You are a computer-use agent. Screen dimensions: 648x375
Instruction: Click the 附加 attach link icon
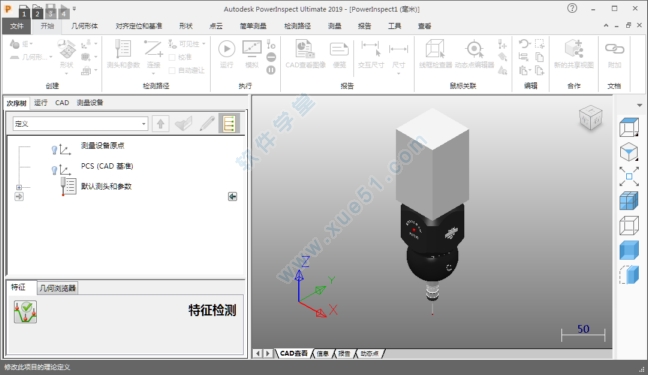(614, 49)
